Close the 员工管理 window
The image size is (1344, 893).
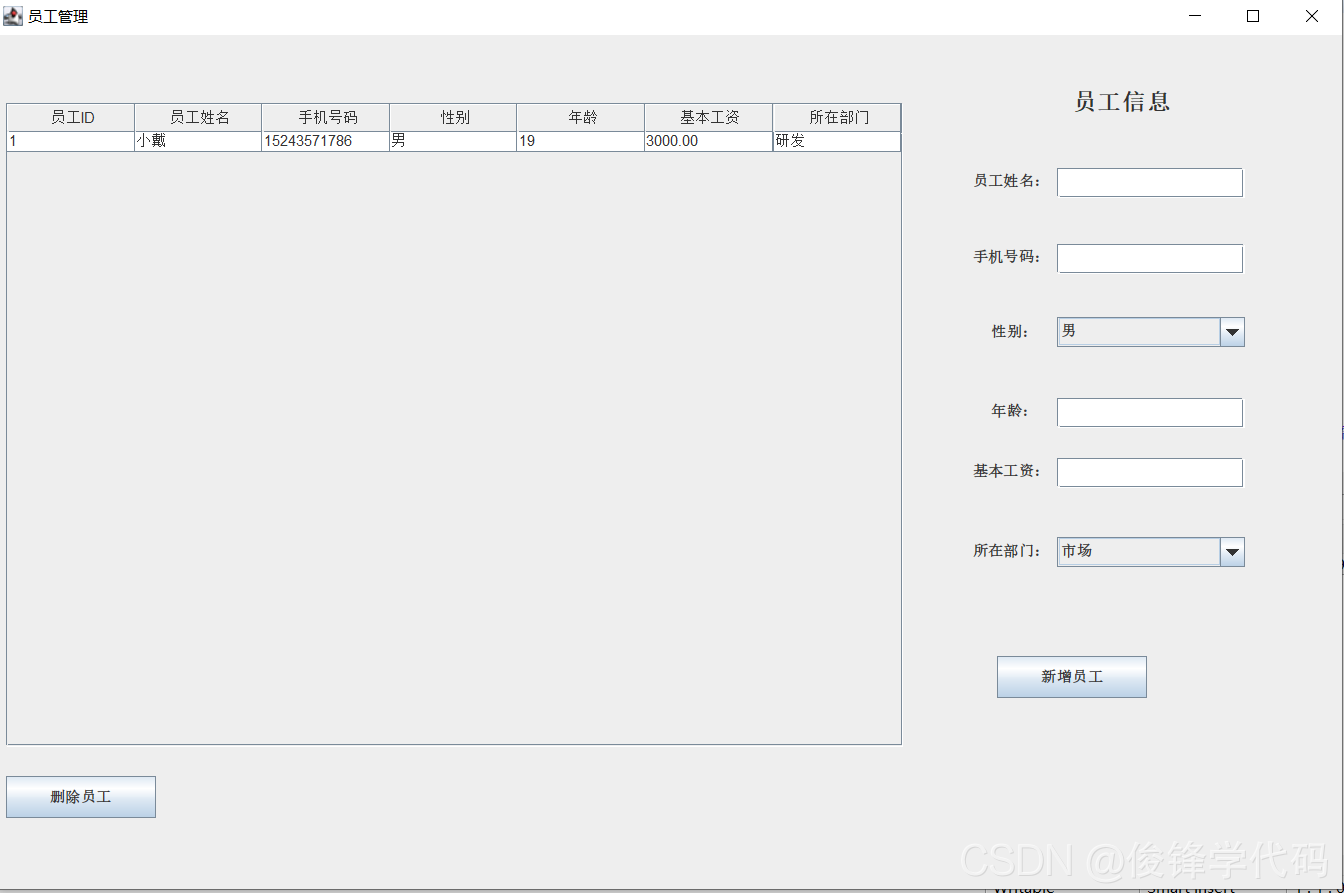1312,16
